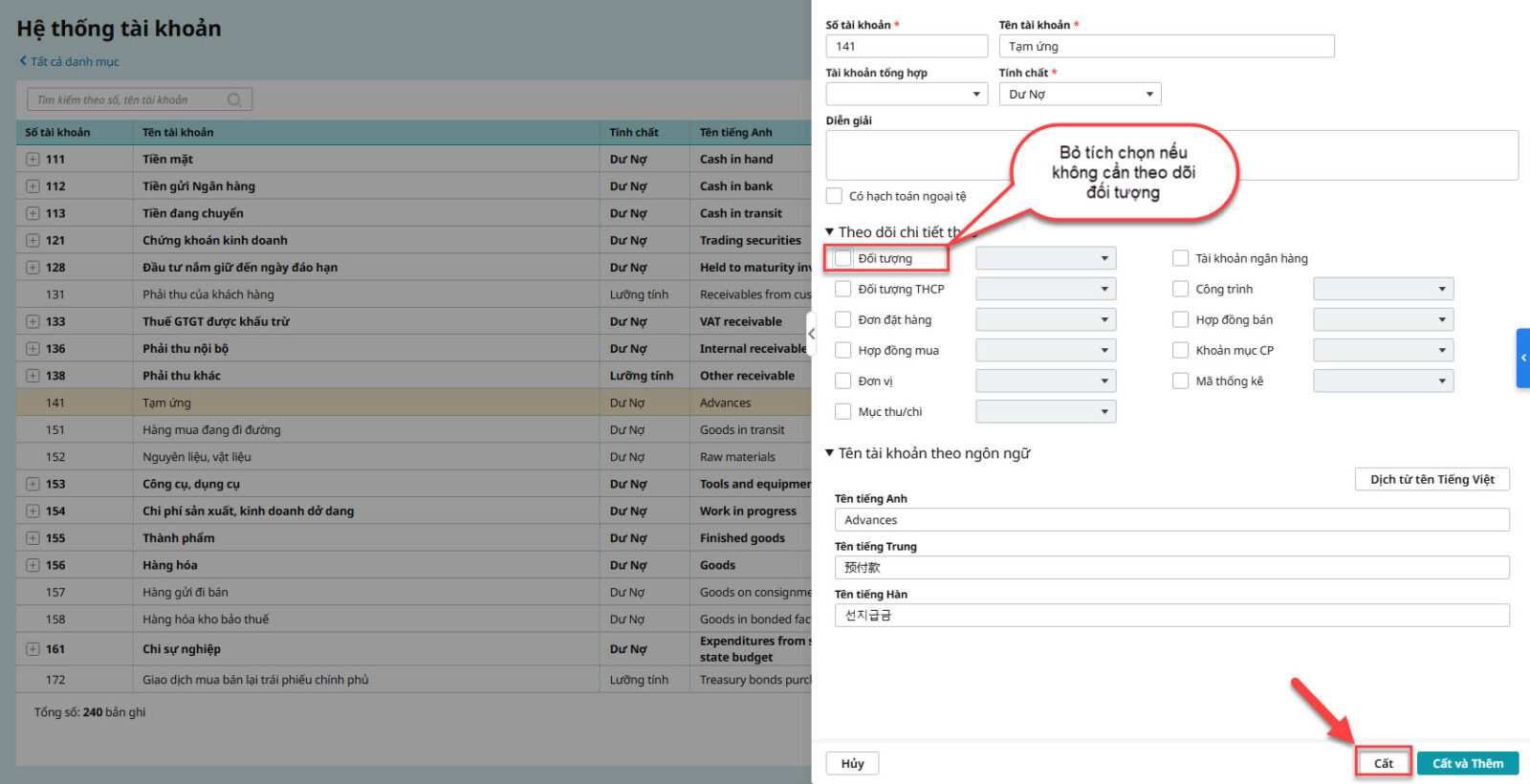Expand account 153 Công cụ, dụng cụ
The image size is (1530, 784).
pyautogui.click(x=33, y=485)
